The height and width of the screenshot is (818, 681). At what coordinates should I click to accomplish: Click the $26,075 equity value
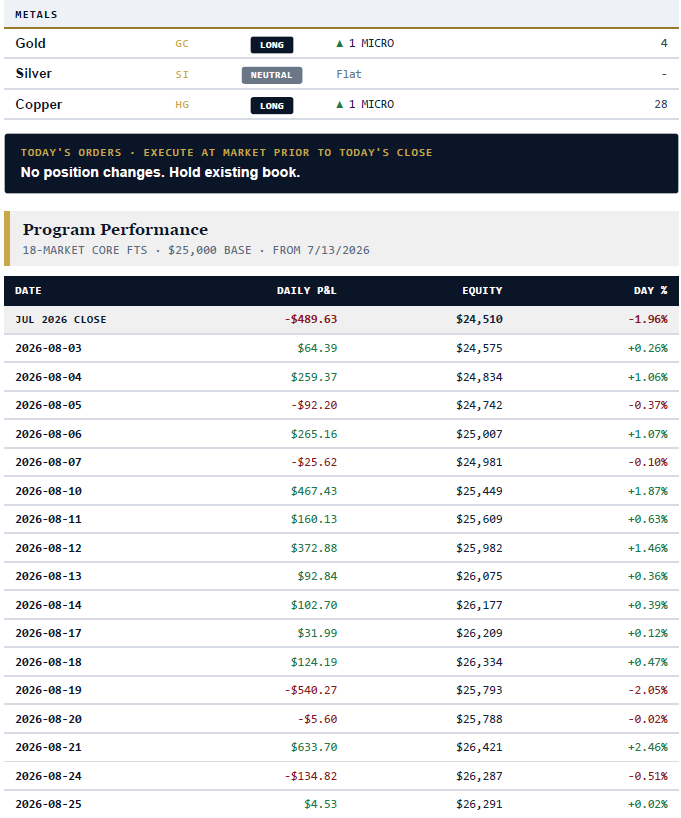pos(479,576)
